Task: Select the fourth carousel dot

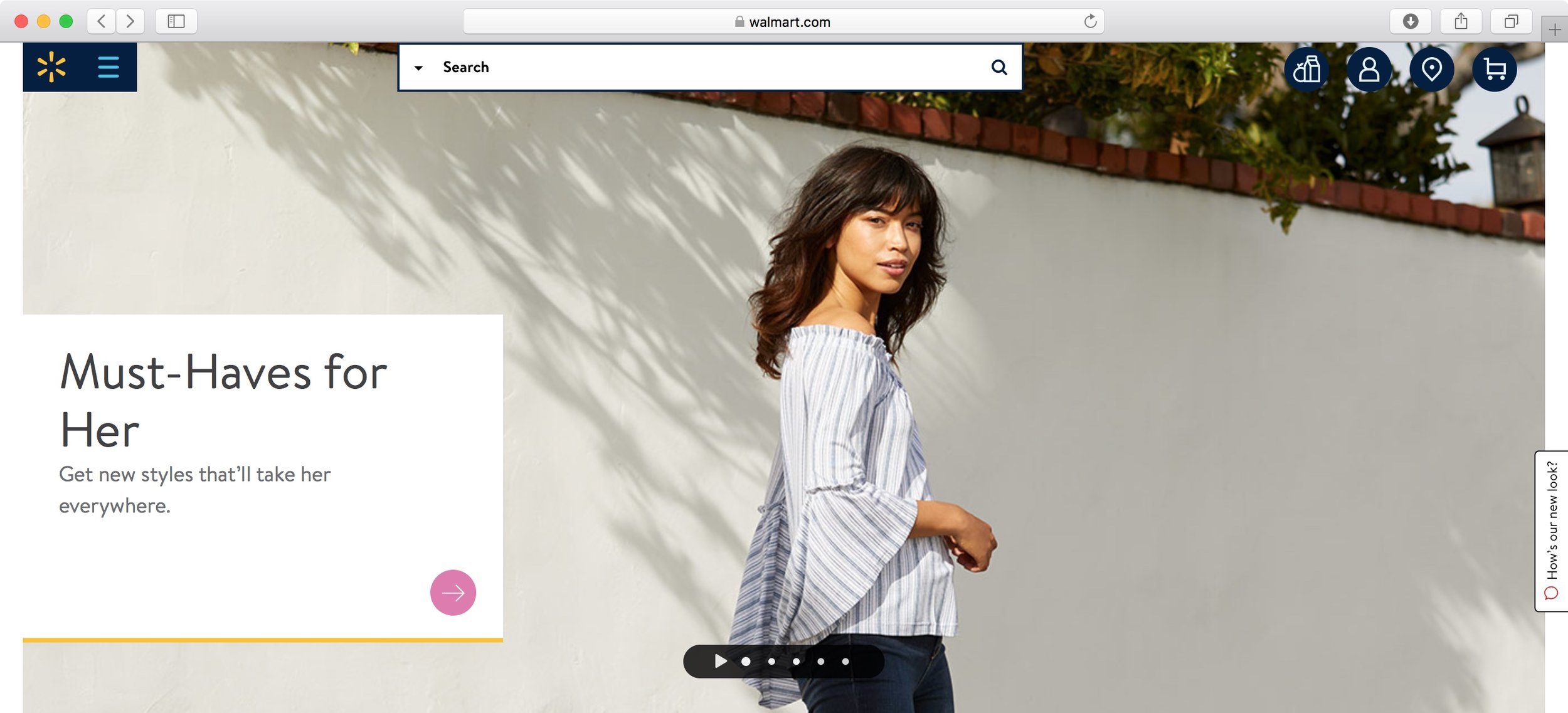Action: pos(820,661)
